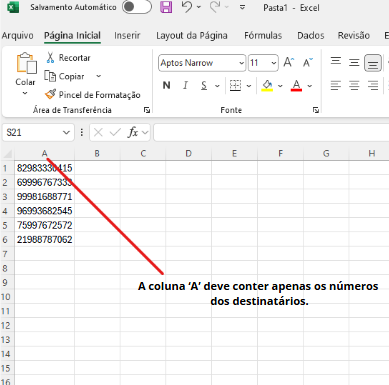389x385 pixels.
Task: Open the Área de Transferência dialog launcher
Action: point(147,110)
